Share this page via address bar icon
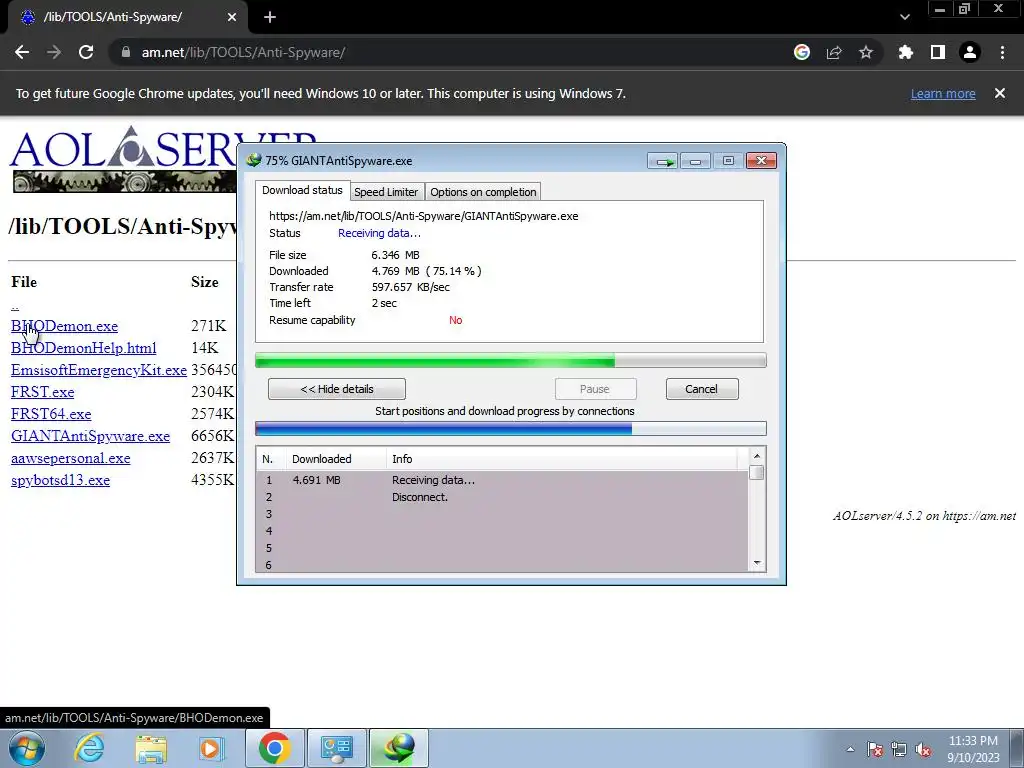This screenshot has height=768, width=1024. pos(834,52)
